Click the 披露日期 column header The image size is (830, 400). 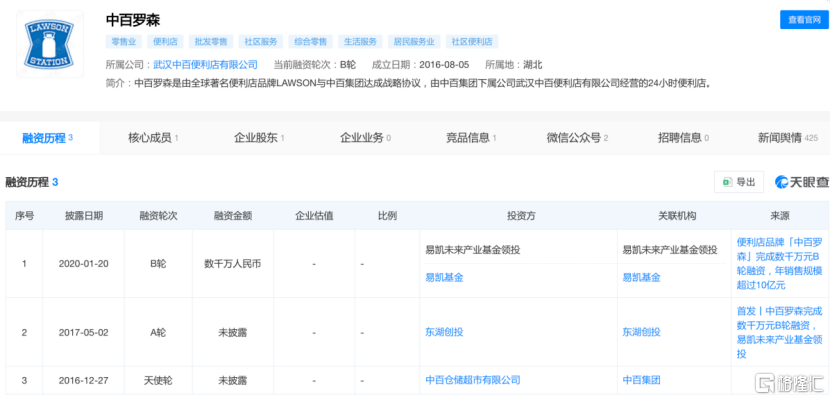[84, 215]
